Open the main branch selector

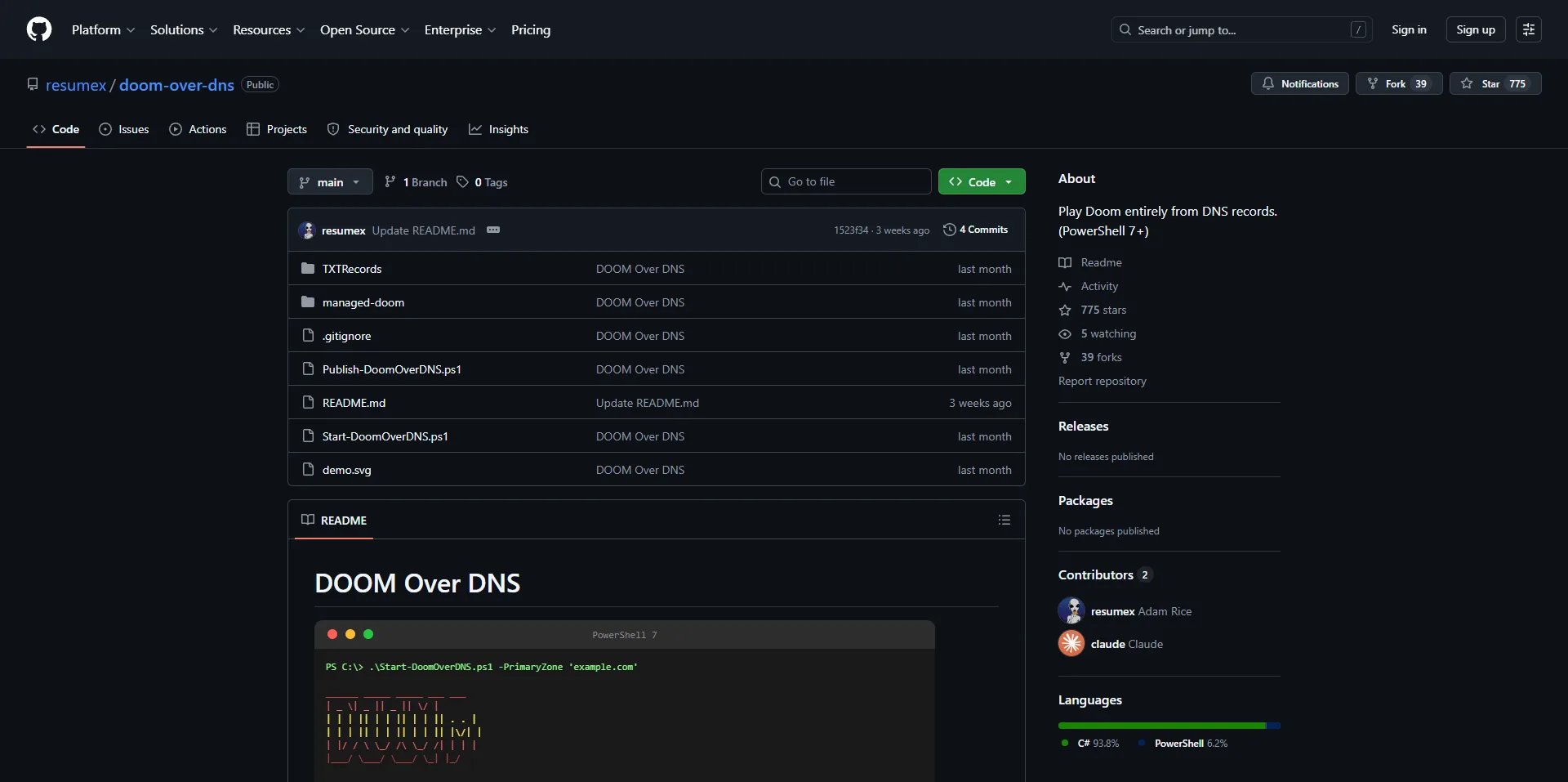click(329, 181)
